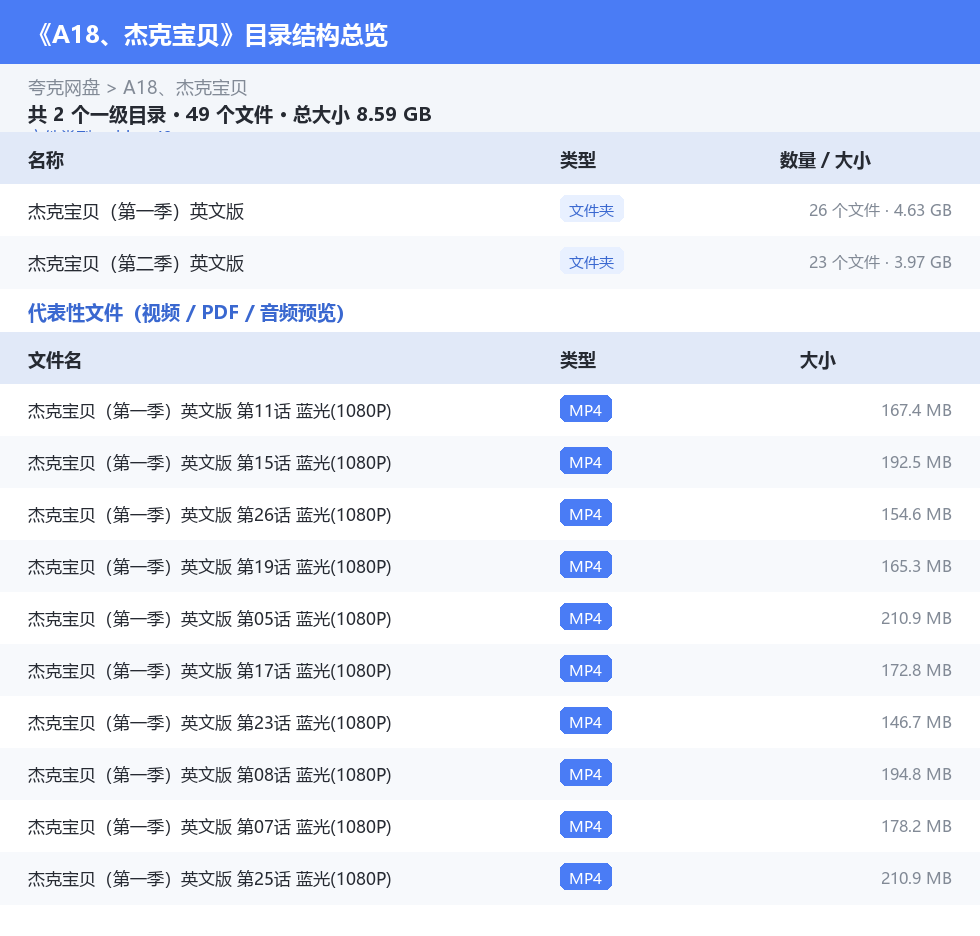
Task: Select file 第19话 蓝光(1080P)
Action: (209, 566)
